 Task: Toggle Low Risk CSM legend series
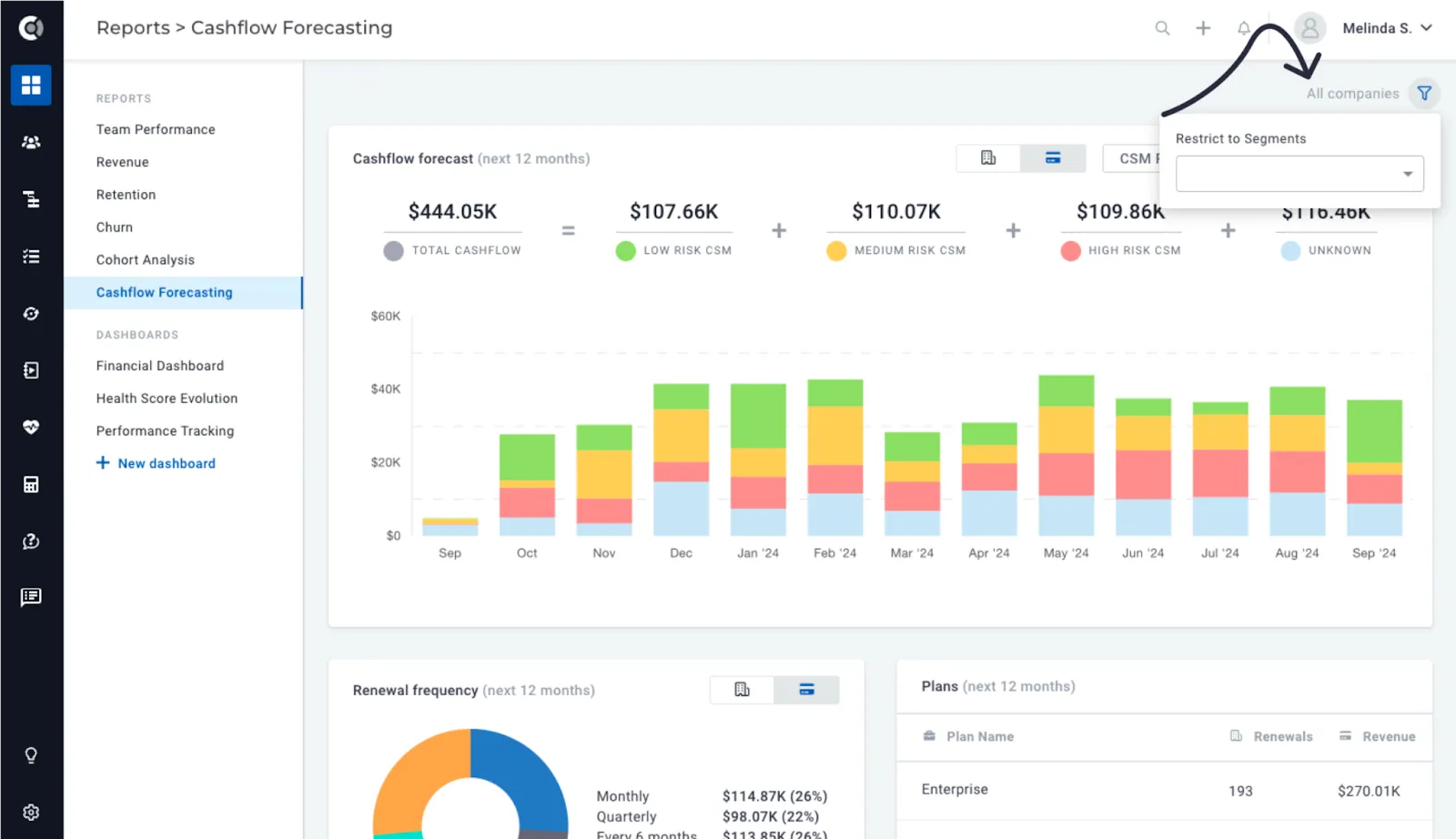pyautogui.click(x=673, y=250)
